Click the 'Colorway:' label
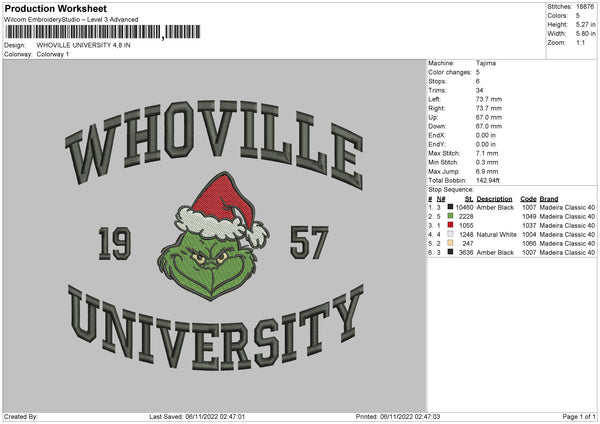Screen dimensions: 600x424 18,54
